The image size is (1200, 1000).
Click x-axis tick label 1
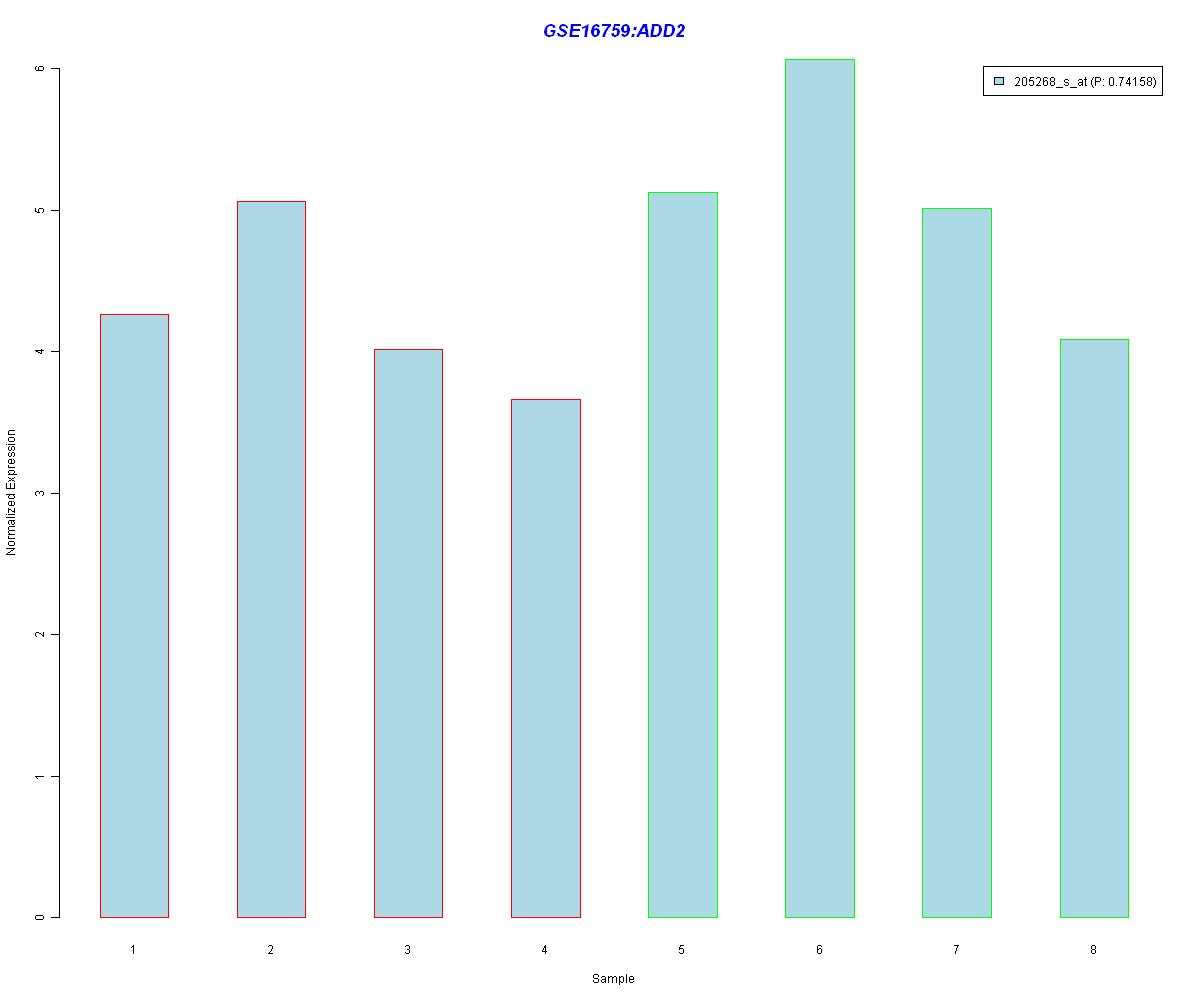[x=133, y=949]
